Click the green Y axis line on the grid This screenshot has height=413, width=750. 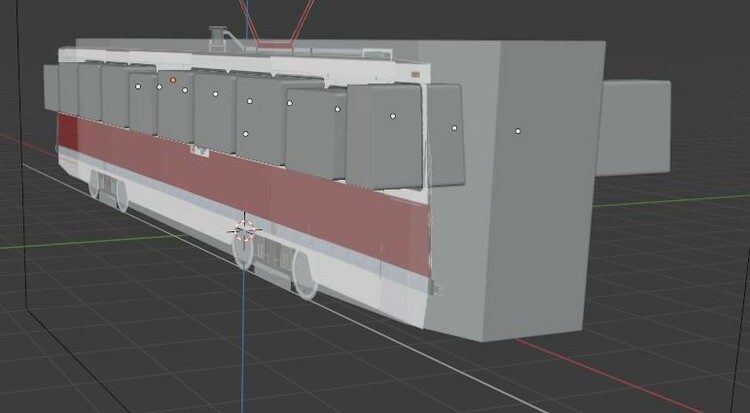tap(670, 201)
